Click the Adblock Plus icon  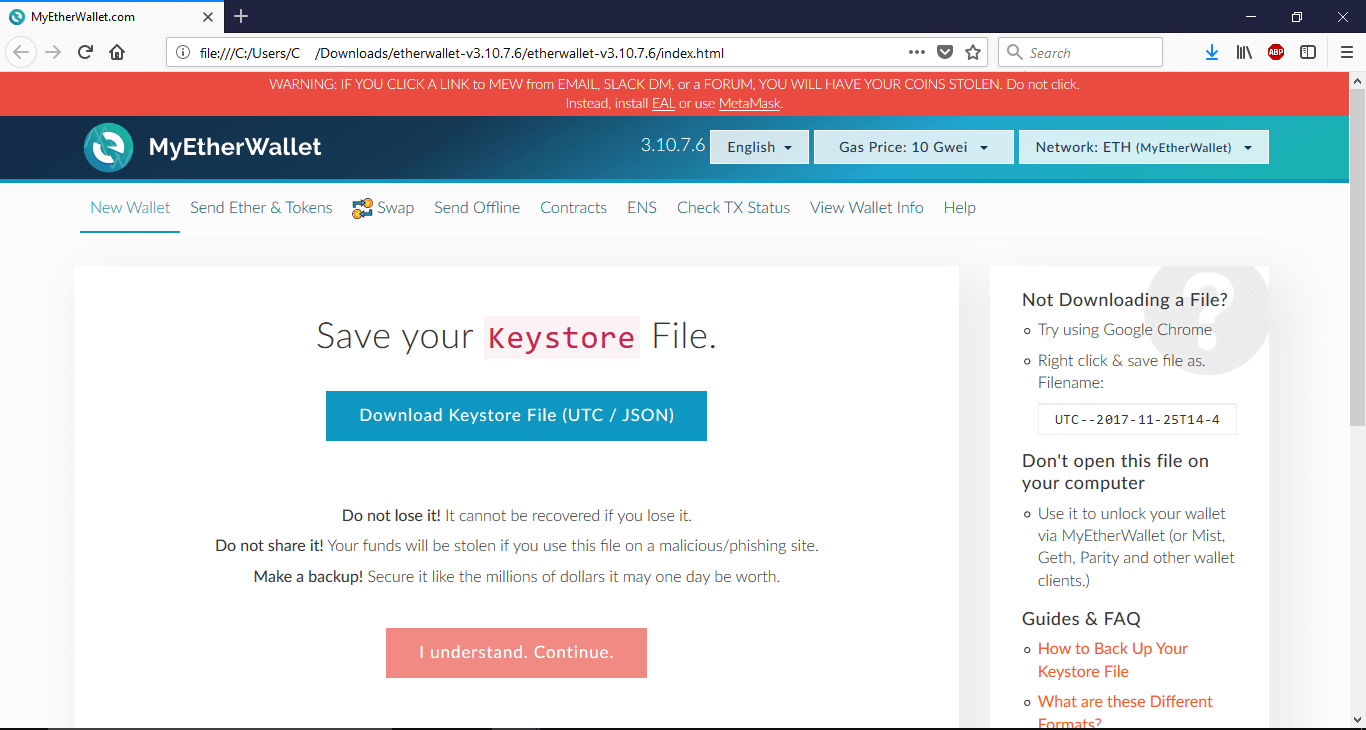(x=1276, y=53)
